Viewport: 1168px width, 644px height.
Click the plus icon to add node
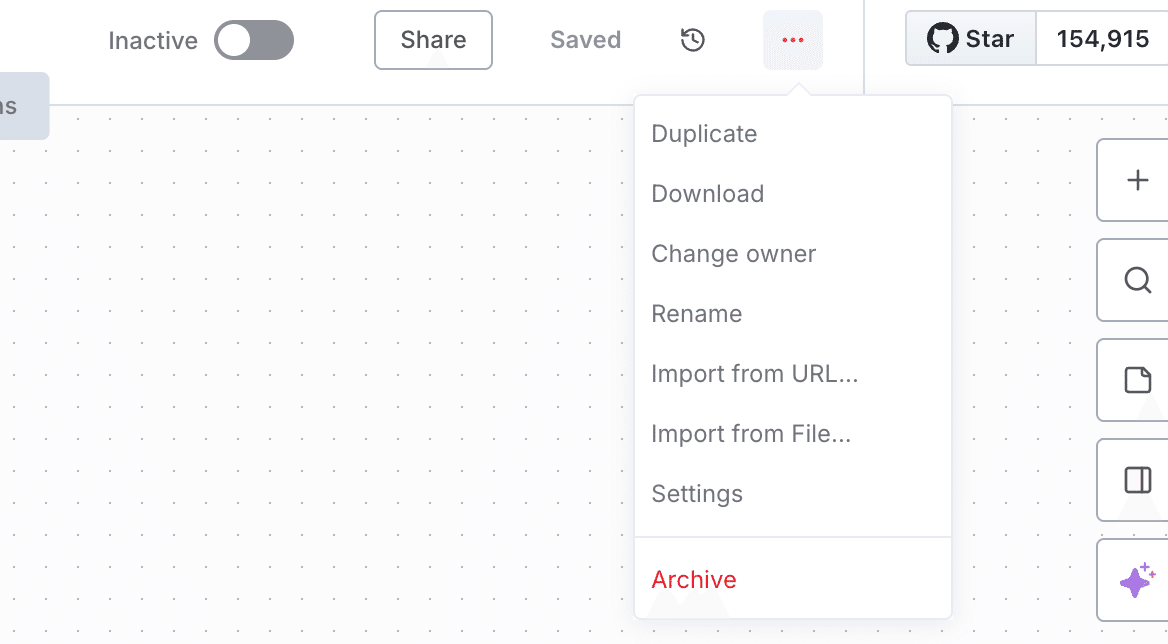tap(1137, 180)
